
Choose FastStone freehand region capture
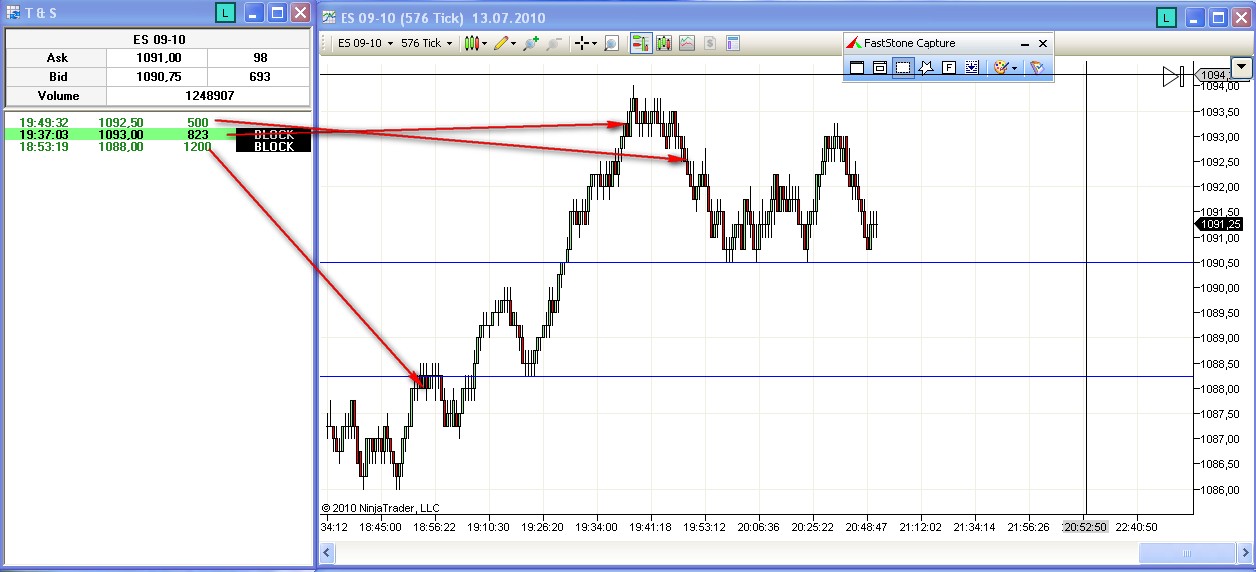(x=926, y=67)
